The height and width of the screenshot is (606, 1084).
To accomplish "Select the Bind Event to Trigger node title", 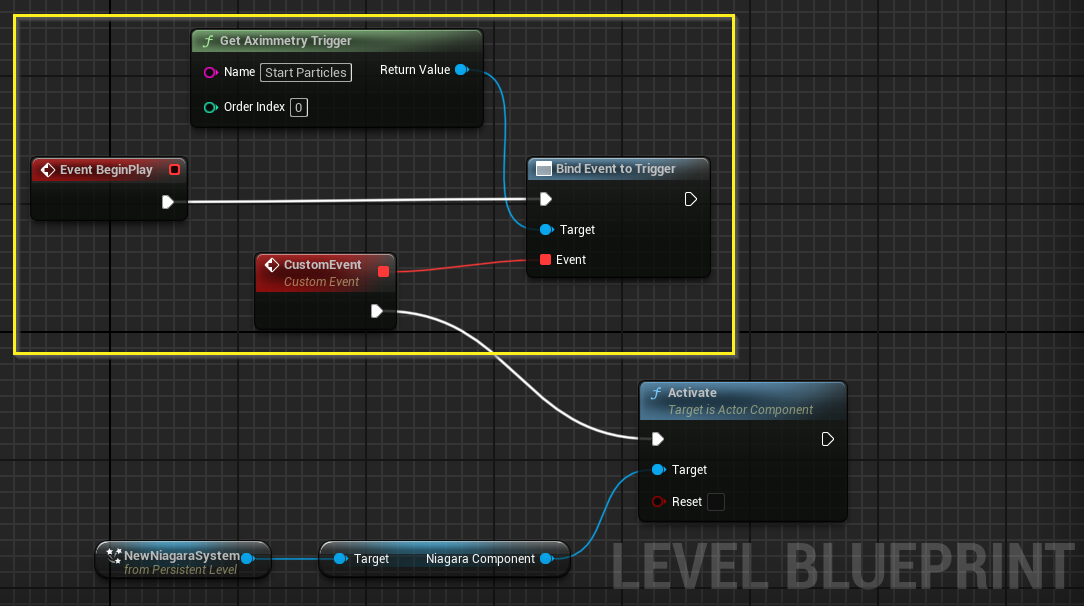I will point(615,169).
